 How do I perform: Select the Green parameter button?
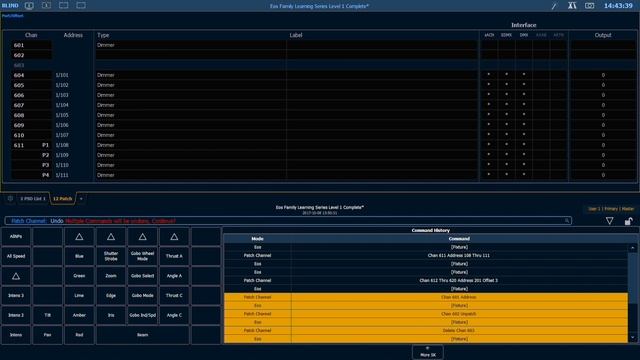(79, 276)
